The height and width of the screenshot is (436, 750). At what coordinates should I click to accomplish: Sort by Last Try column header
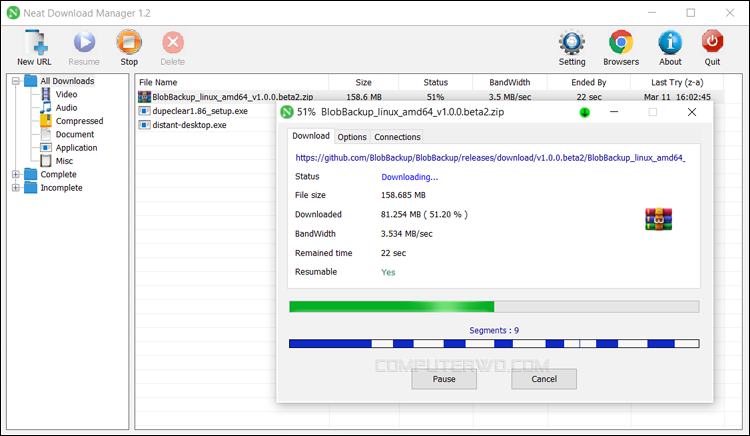tap(677, 82)
